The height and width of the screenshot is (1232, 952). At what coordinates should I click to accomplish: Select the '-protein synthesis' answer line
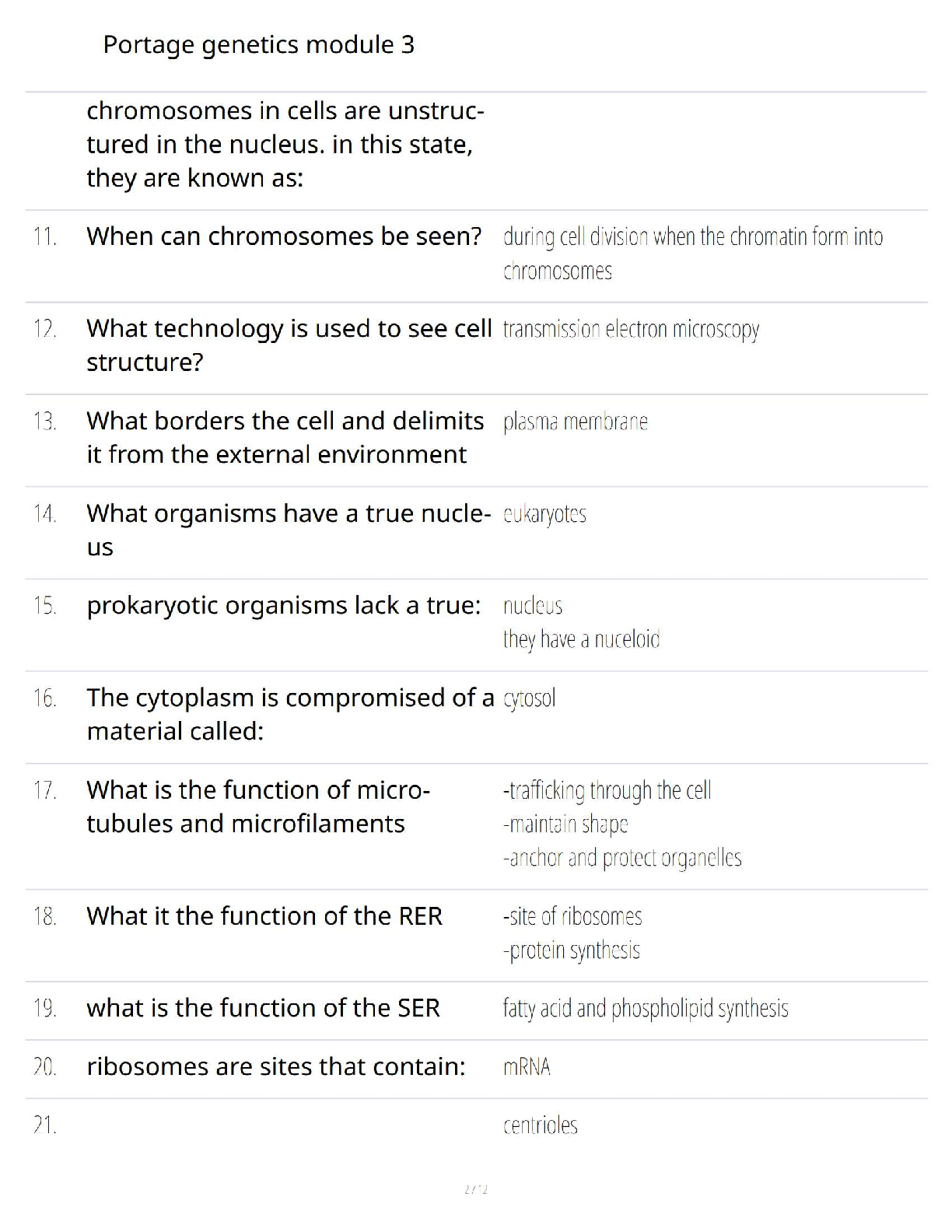coord(572,950)
